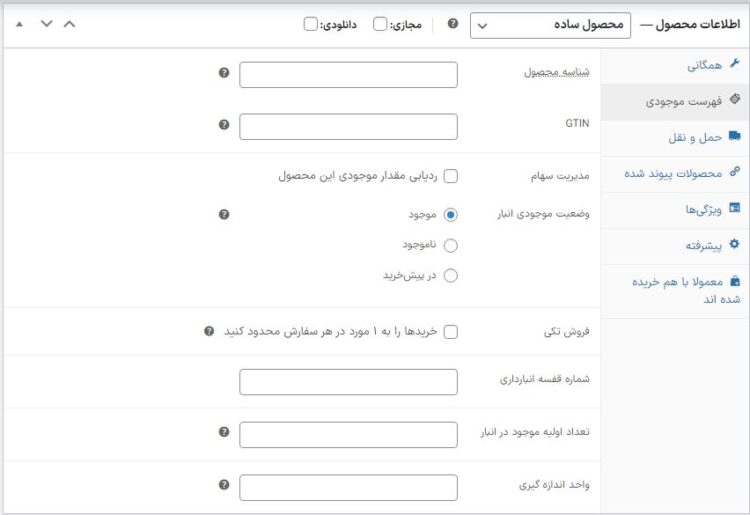Click the link icon next to محصولات پیوند شده
750x515 pixels.
point(735,171)
